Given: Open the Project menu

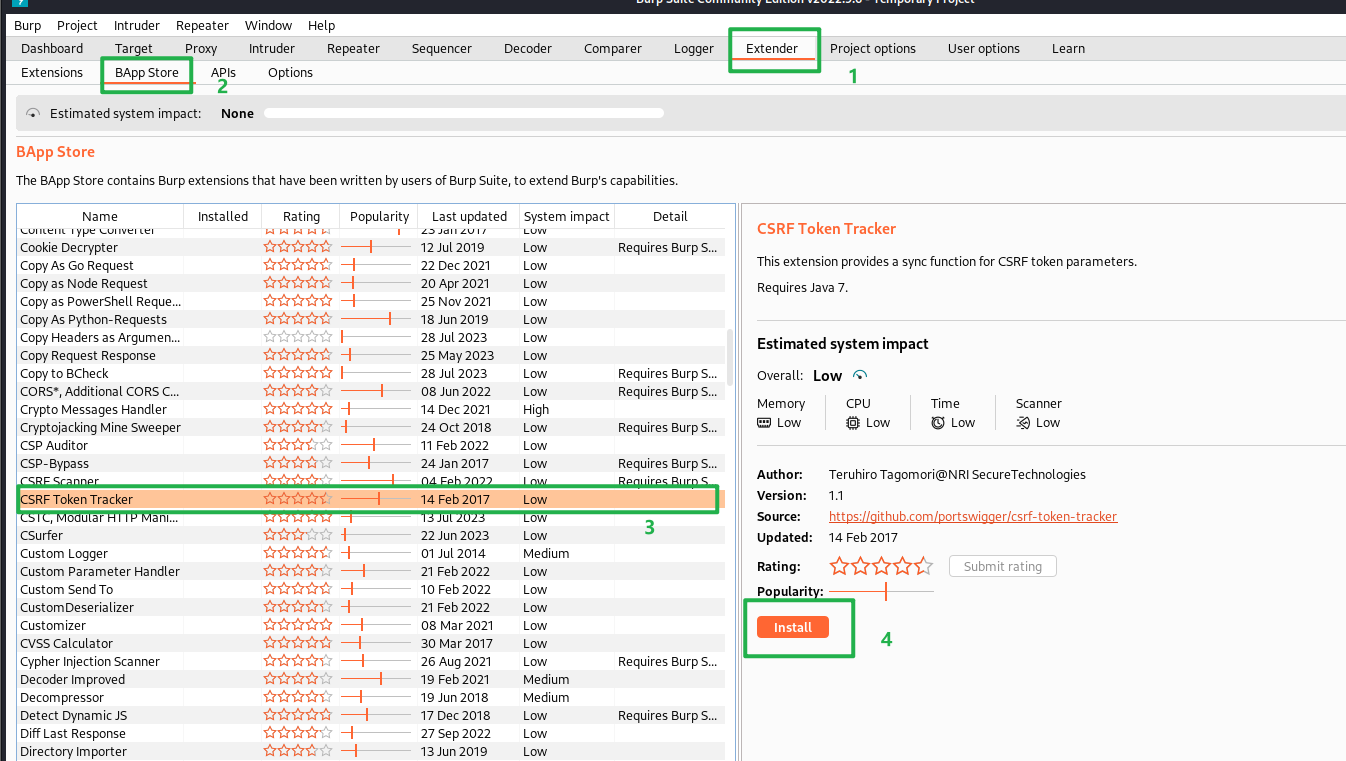Looking at the screenshot, I should coord(77,25).
